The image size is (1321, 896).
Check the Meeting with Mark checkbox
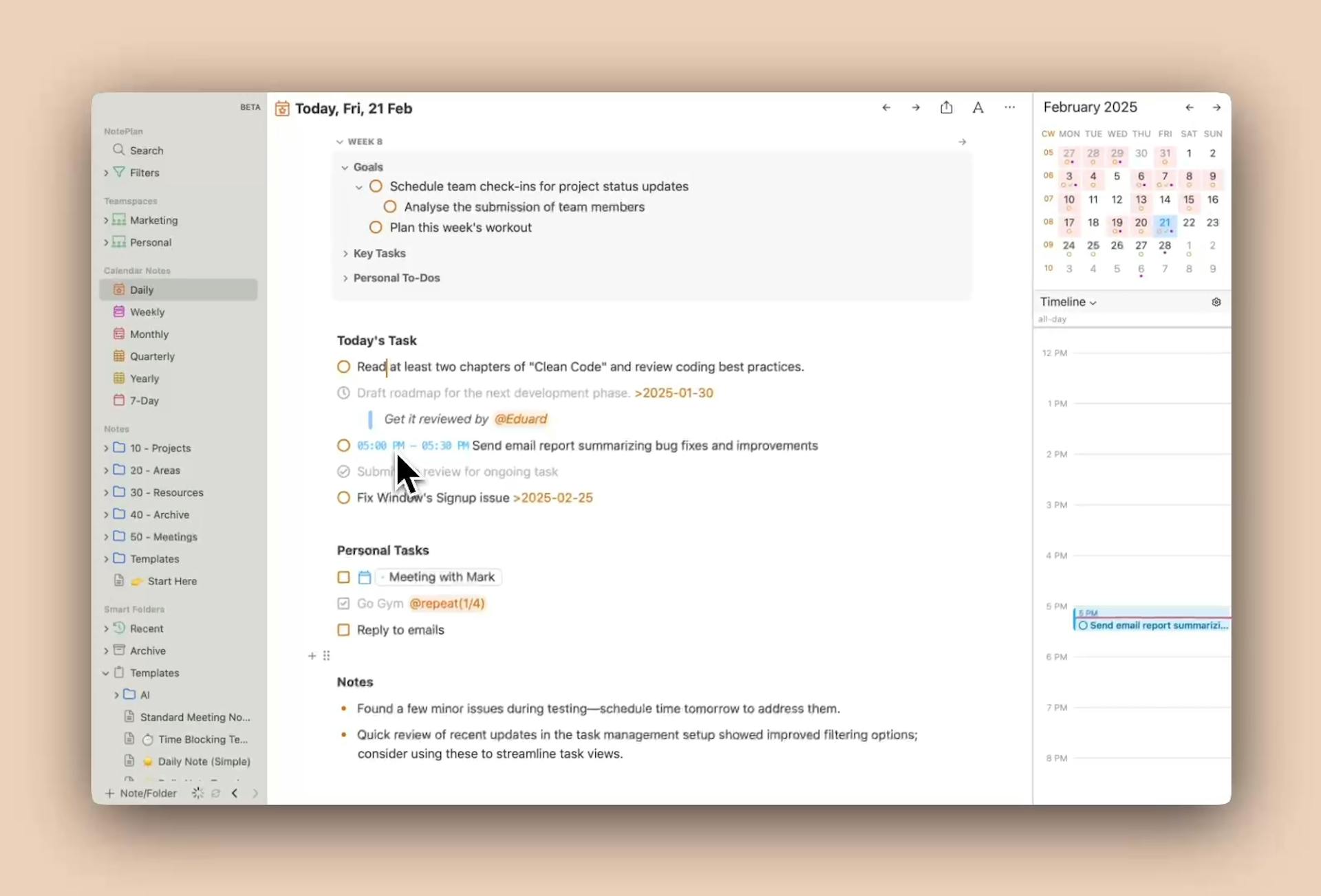[x=343, y=577]
